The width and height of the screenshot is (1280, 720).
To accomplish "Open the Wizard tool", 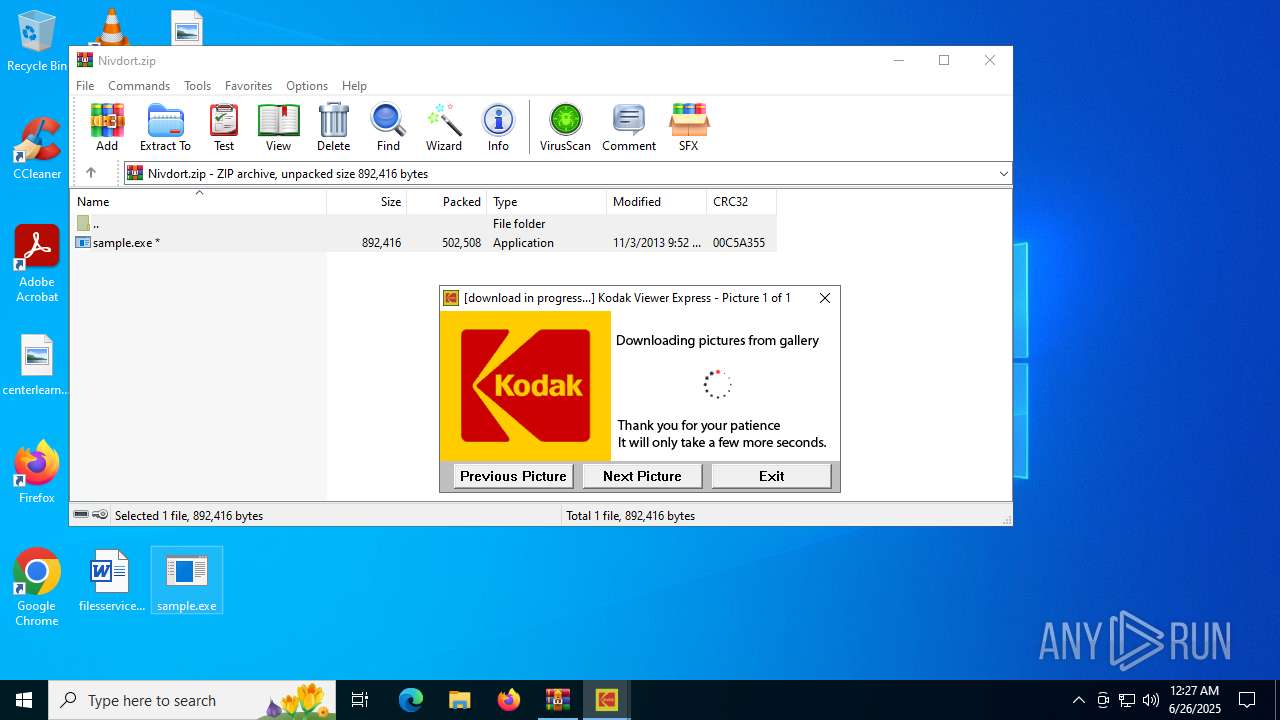I will (x=444, y=127).
